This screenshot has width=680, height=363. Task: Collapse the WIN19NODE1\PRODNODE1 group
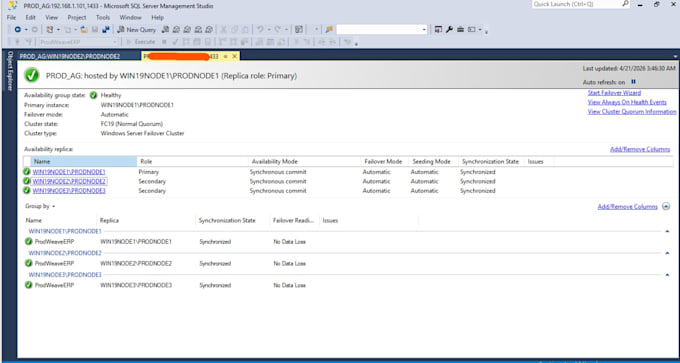(x=667, y=231)
